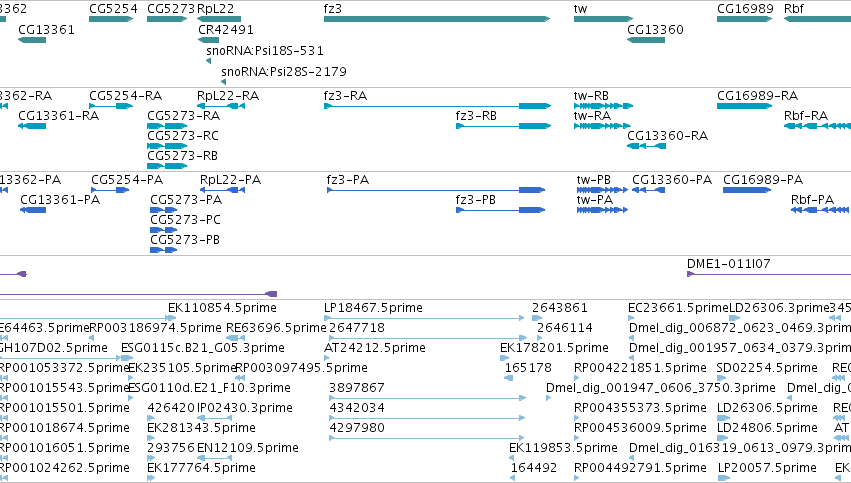This screenshot has width=851, height=483.
Task: Select the fz3 gene bar
Action: (x=437, y=19)
